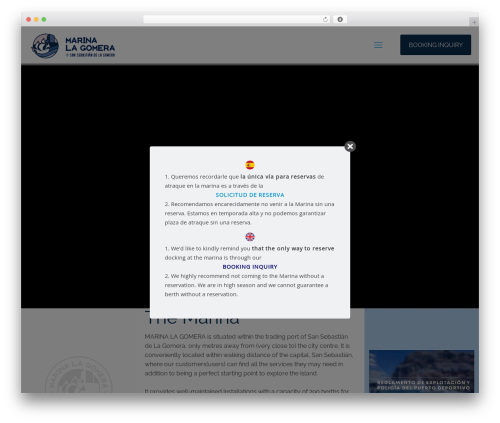Open the Reglamento de Explotación thumbnail
Viewport: 500px width, 423px height.
pyautogui.click(x=421, y=371)
